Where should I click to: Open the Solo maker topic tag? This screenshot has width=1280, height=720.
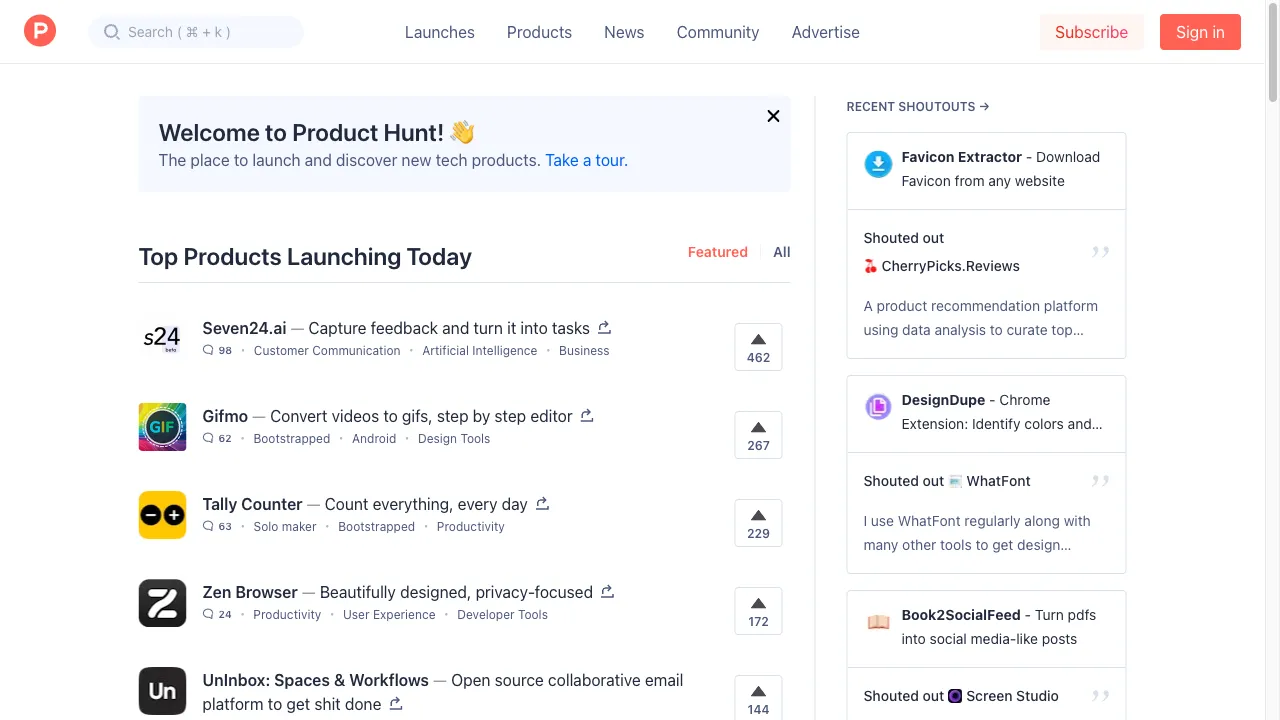(285, 527)
